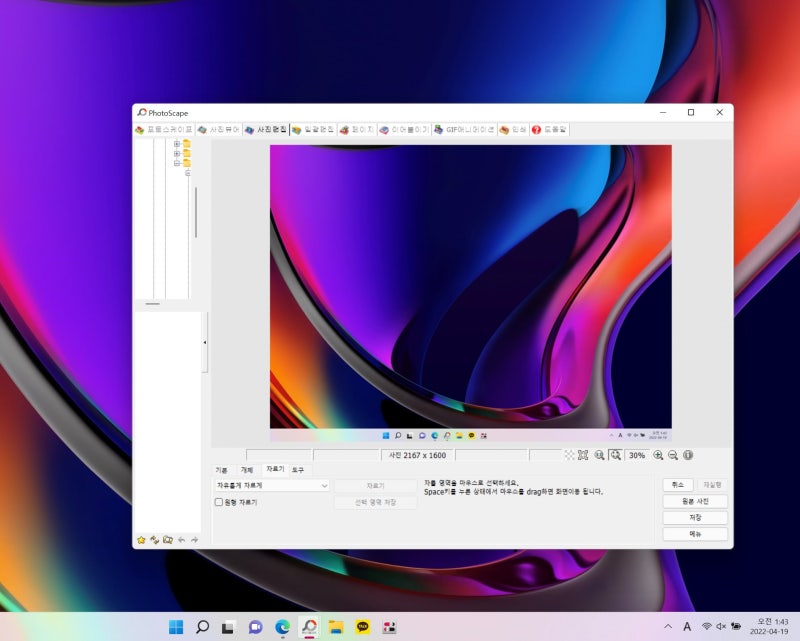Switch to the 사진뷰어 viewer tab
Viewport: 800px width, 641px height.
click(218, 130)
